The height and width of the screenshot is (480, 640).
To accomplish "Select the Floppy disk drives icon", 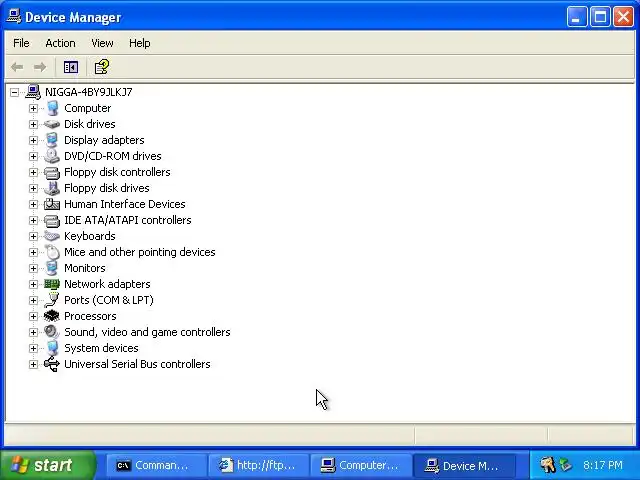I will [52, 188].
